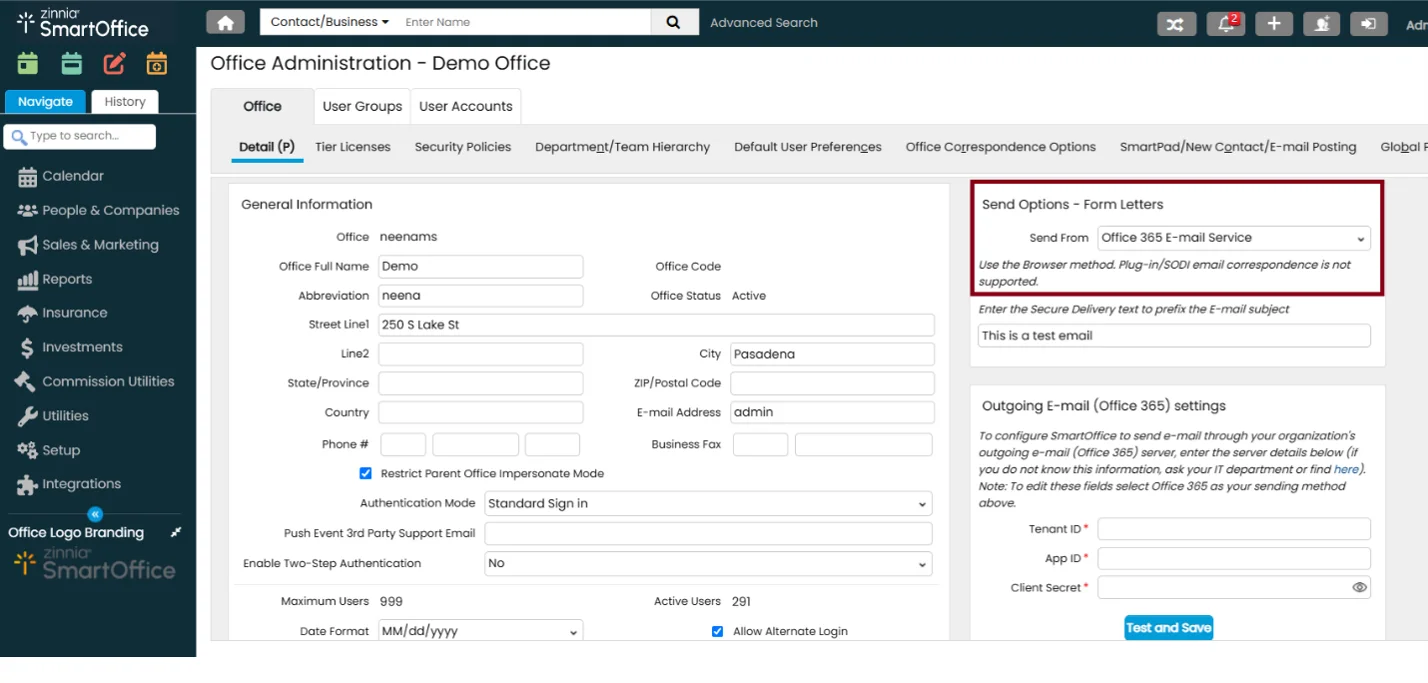Screen dimensions: 1428x683
Task: Open Insurance navigation item
Action: pos(62,313)
